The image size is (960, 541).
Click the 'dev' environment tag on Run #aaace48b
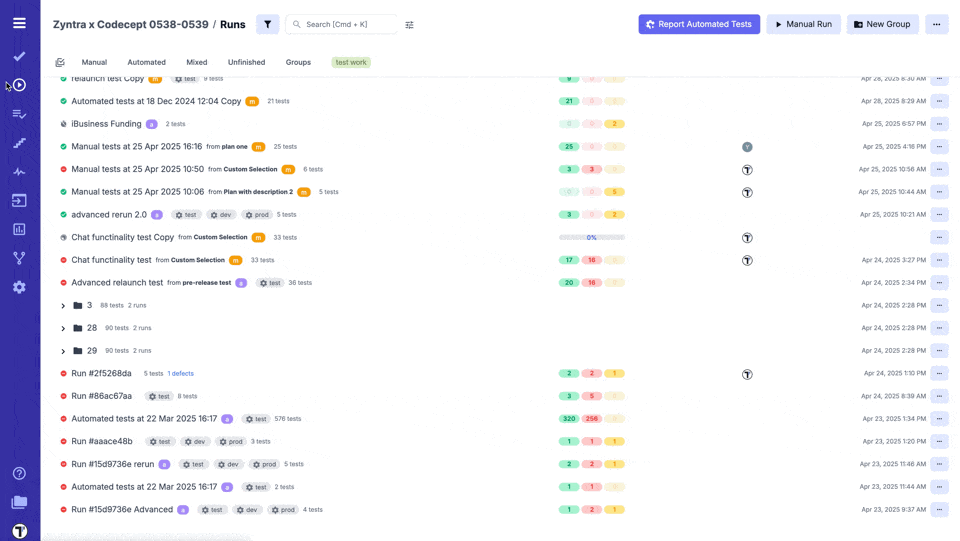[x=195, y=441]
